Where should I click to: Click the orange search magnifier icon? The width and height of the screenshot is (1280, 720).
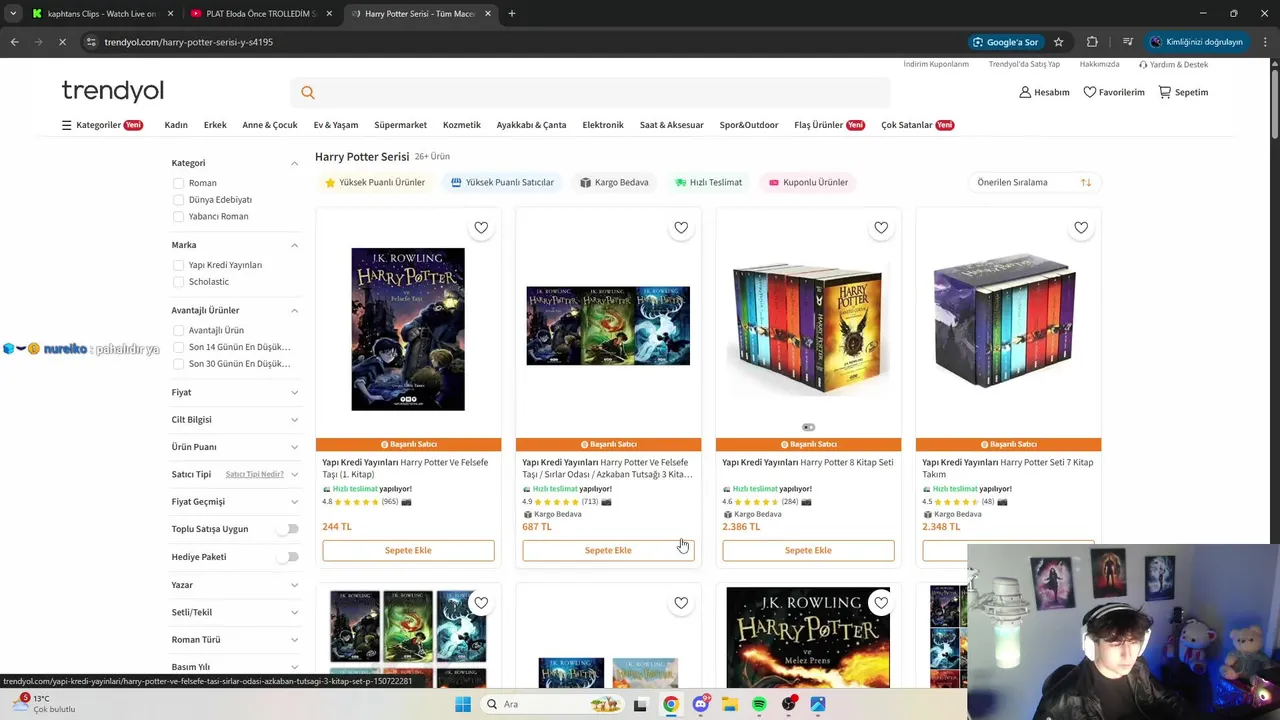308,92
